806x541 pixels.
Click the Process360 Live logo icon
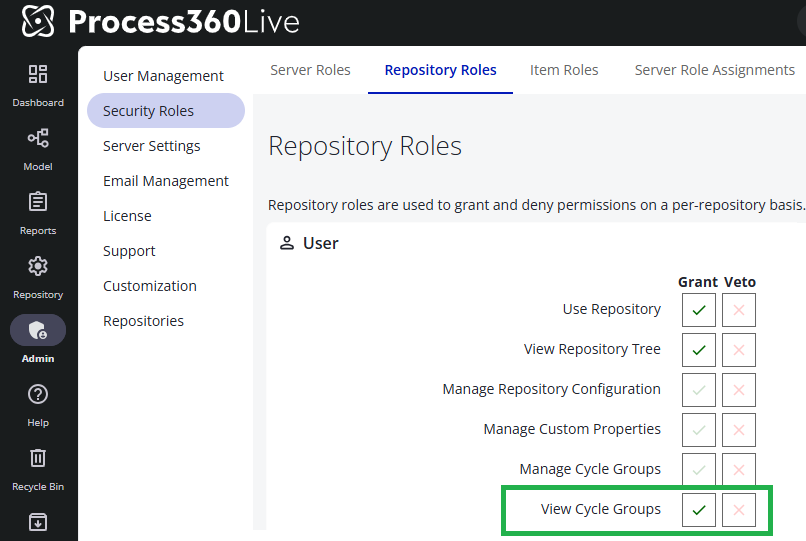(x=38, y=21)
